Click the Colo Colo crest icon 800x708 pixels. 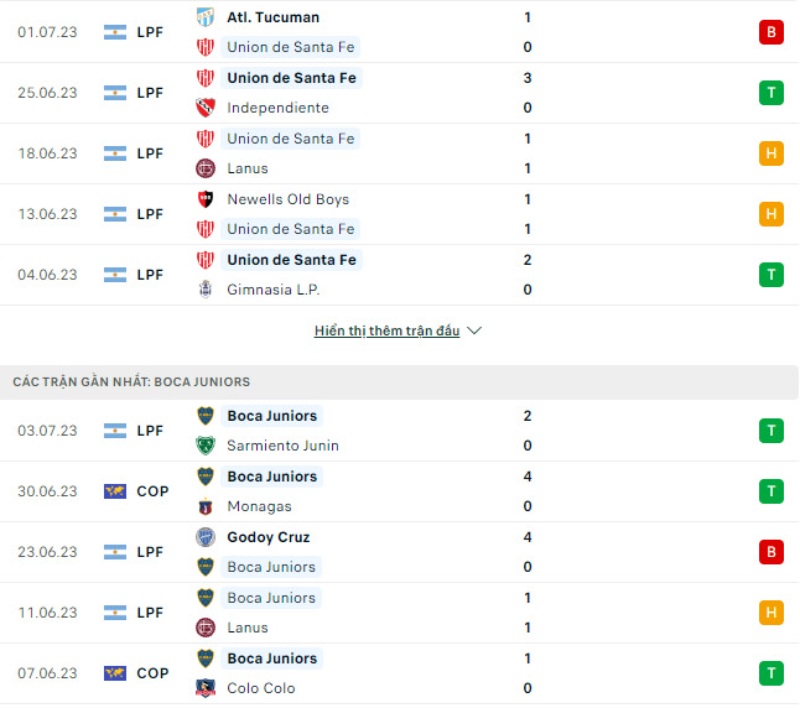(x=205, y=688)
